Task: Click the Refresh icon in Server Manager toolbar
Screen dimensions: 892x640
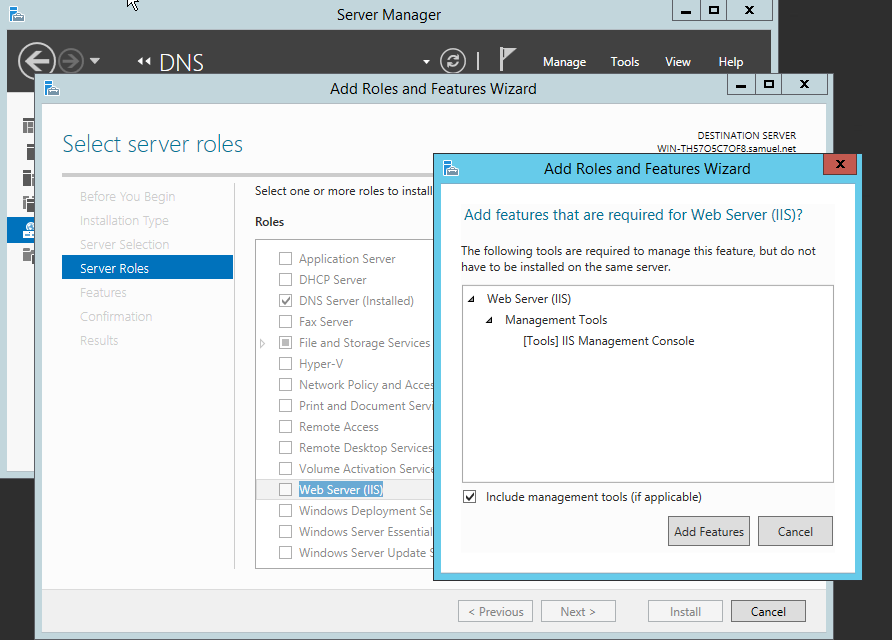Action: (x=452, y=61)
